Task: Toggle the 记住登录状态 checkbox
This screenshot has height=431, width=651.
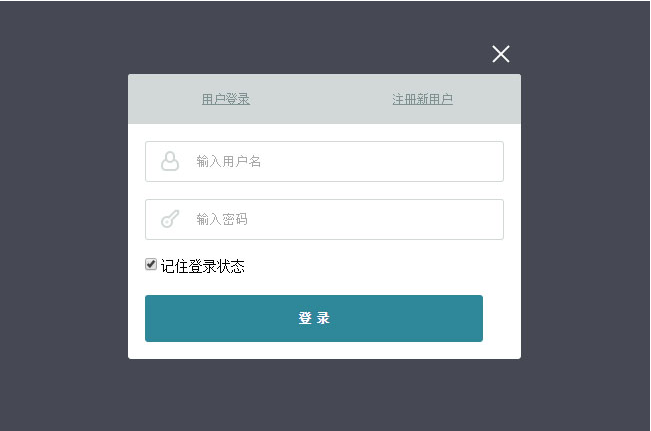Action: click(151, 265)
